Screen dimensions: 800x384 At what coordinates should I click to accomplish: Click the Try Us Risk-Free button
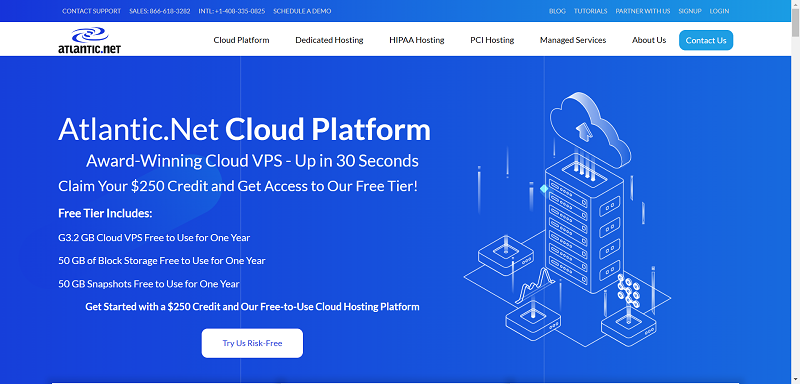click(x=252, y=343)
